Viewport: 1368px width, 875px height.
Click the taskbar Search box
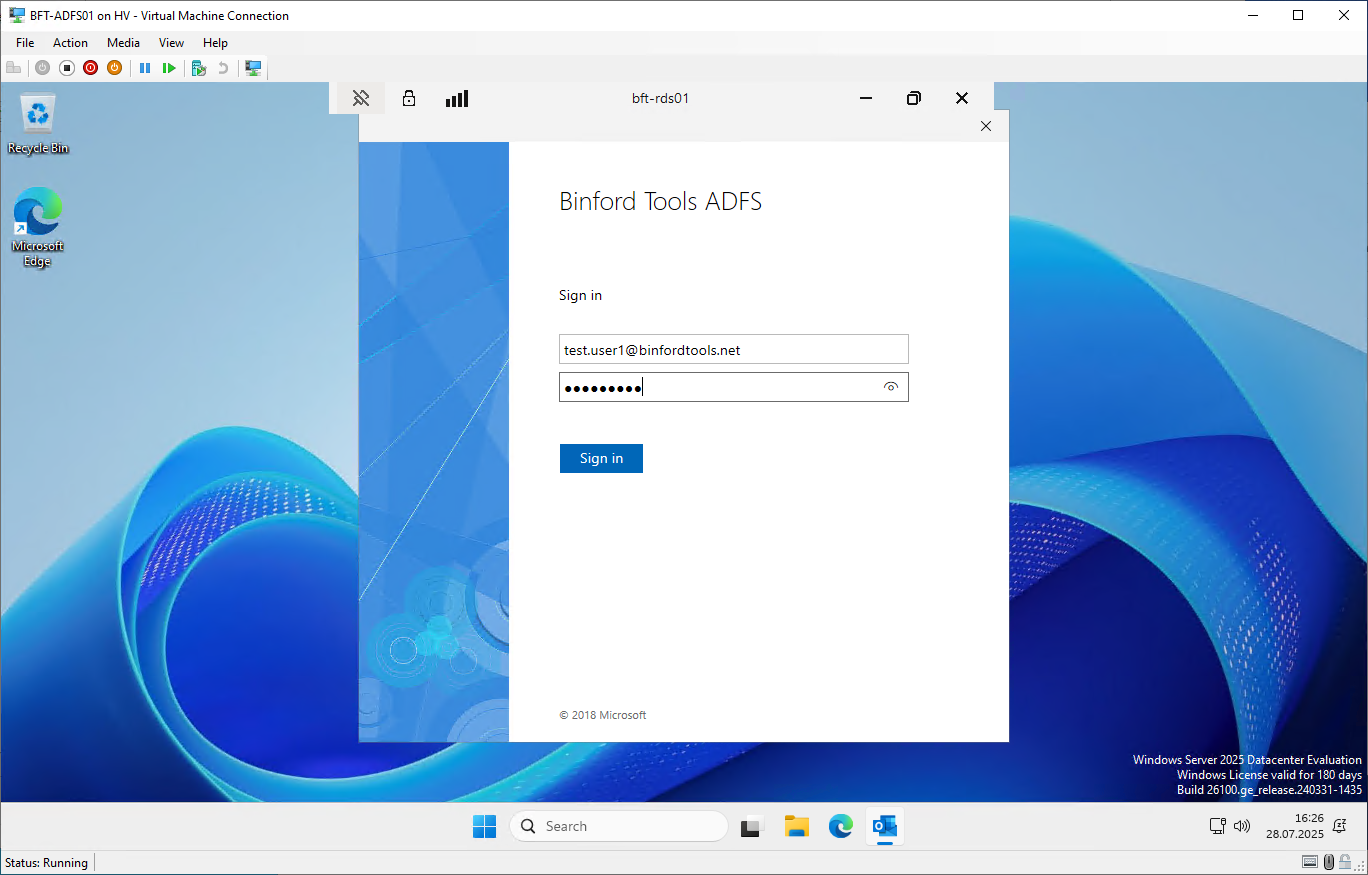point(619,826)
